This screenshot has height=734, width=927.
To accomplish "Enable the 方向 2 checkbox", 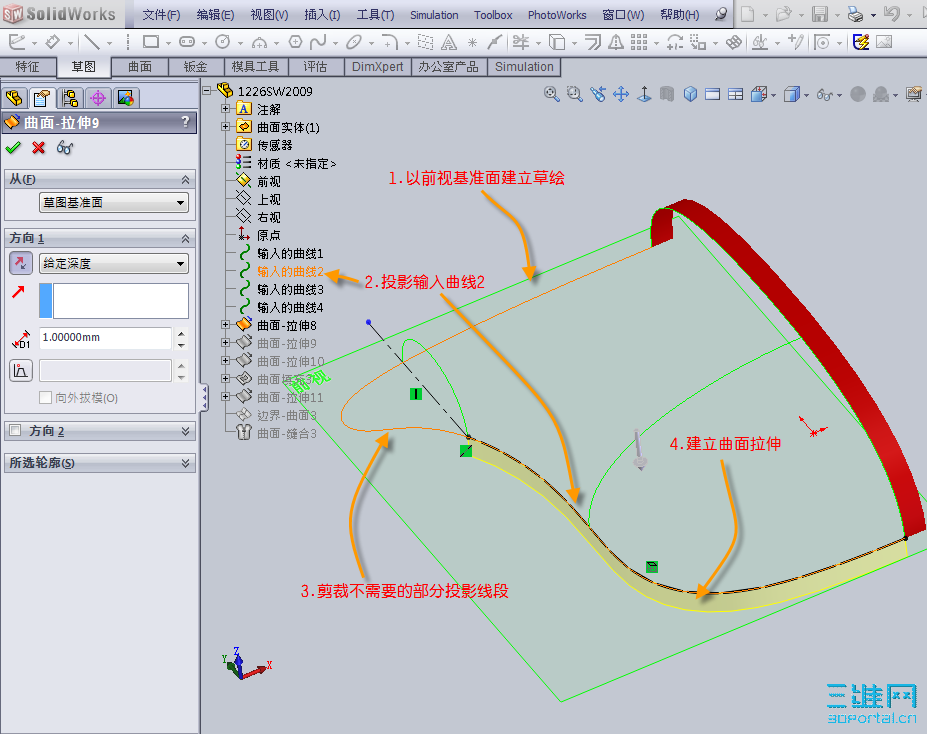I will [x=15, y=430].
